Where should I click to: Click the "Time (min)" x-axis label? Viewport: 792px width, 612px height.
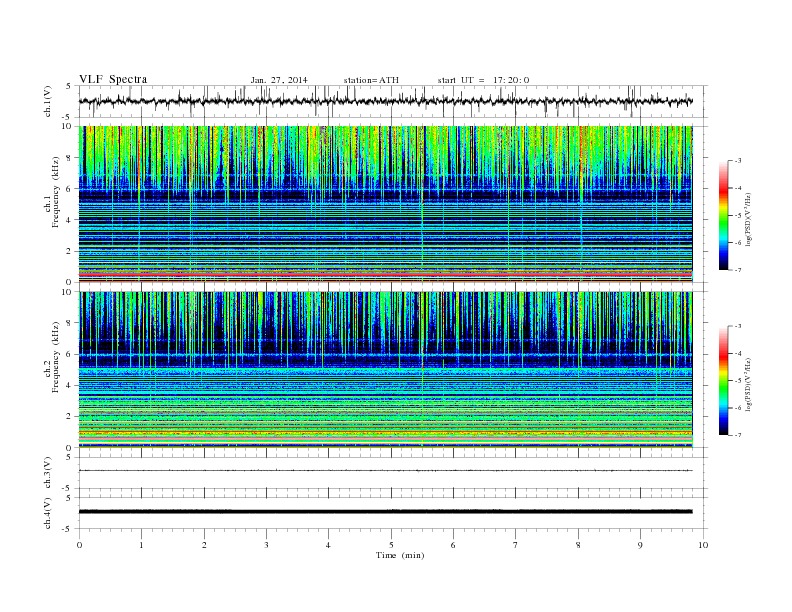tap(400, 555)
